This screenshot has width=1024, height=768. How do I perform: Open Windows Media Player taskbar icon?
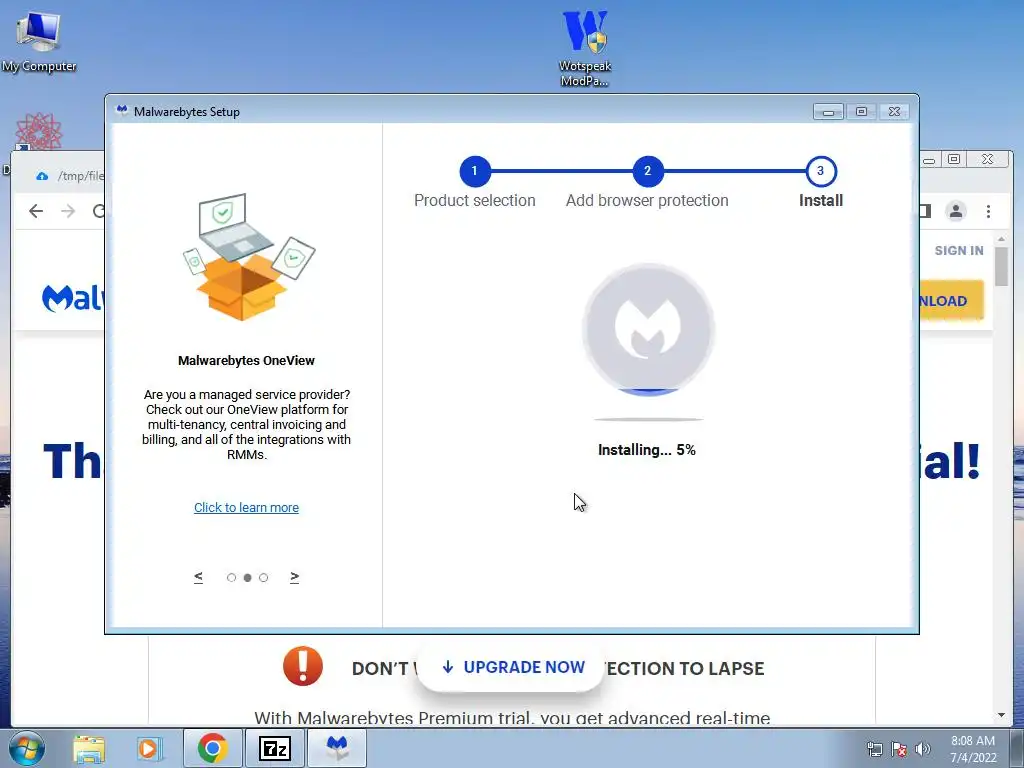pos(148,748)
